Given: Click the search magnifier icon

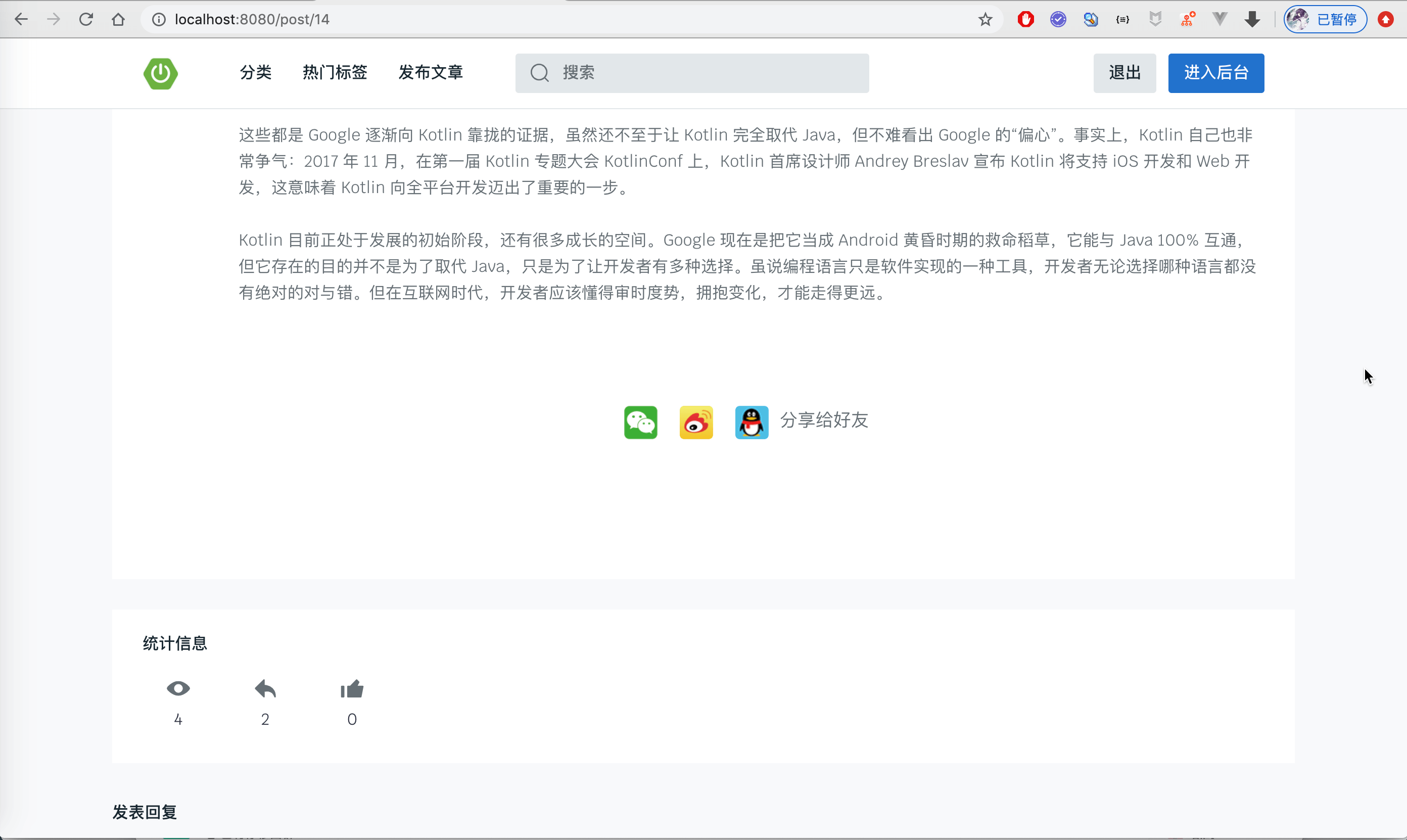Looking at the screenshot, I should [539, 73].
